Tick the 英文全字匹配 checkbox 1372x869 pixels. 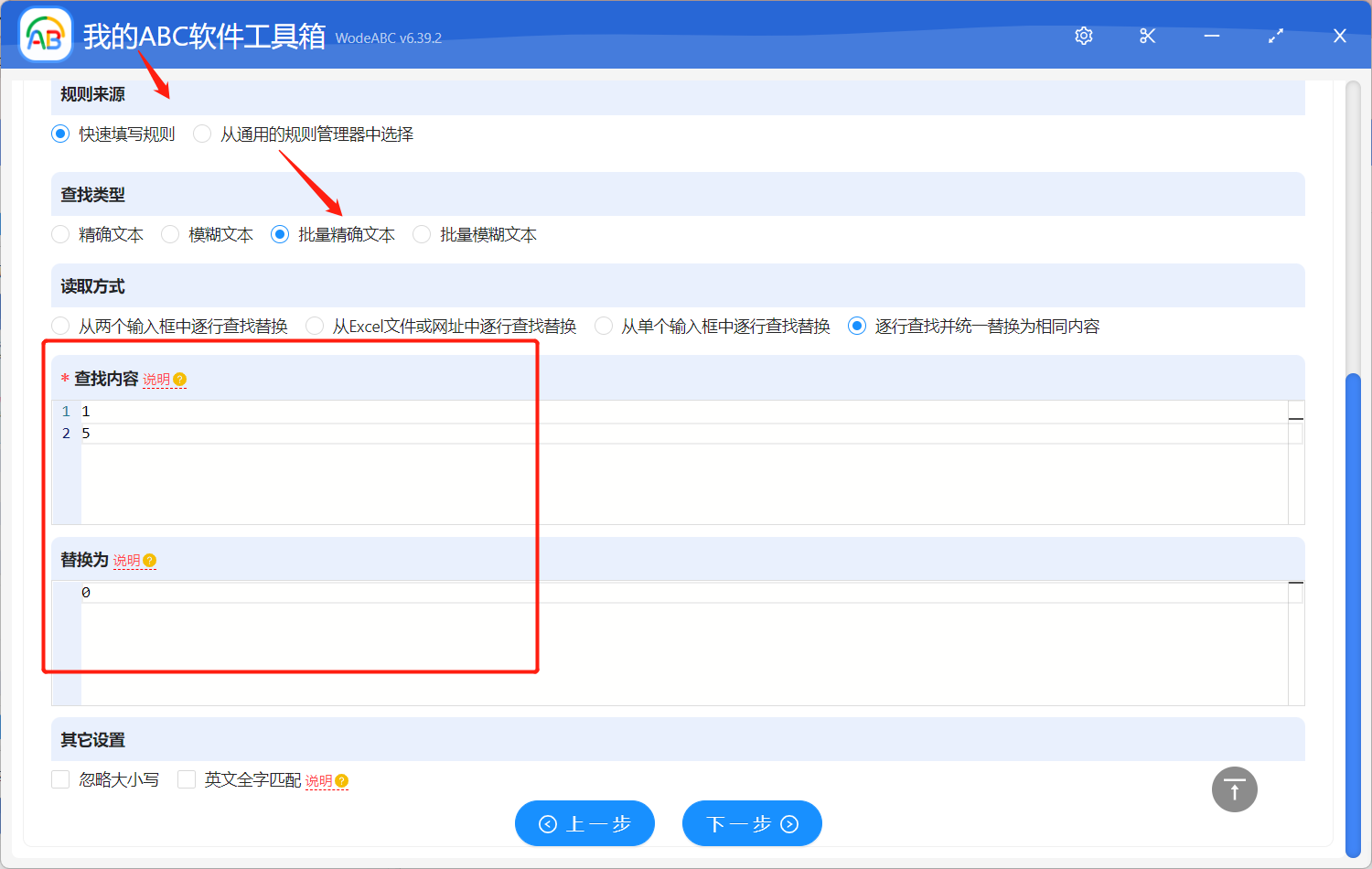click(187, 779)
